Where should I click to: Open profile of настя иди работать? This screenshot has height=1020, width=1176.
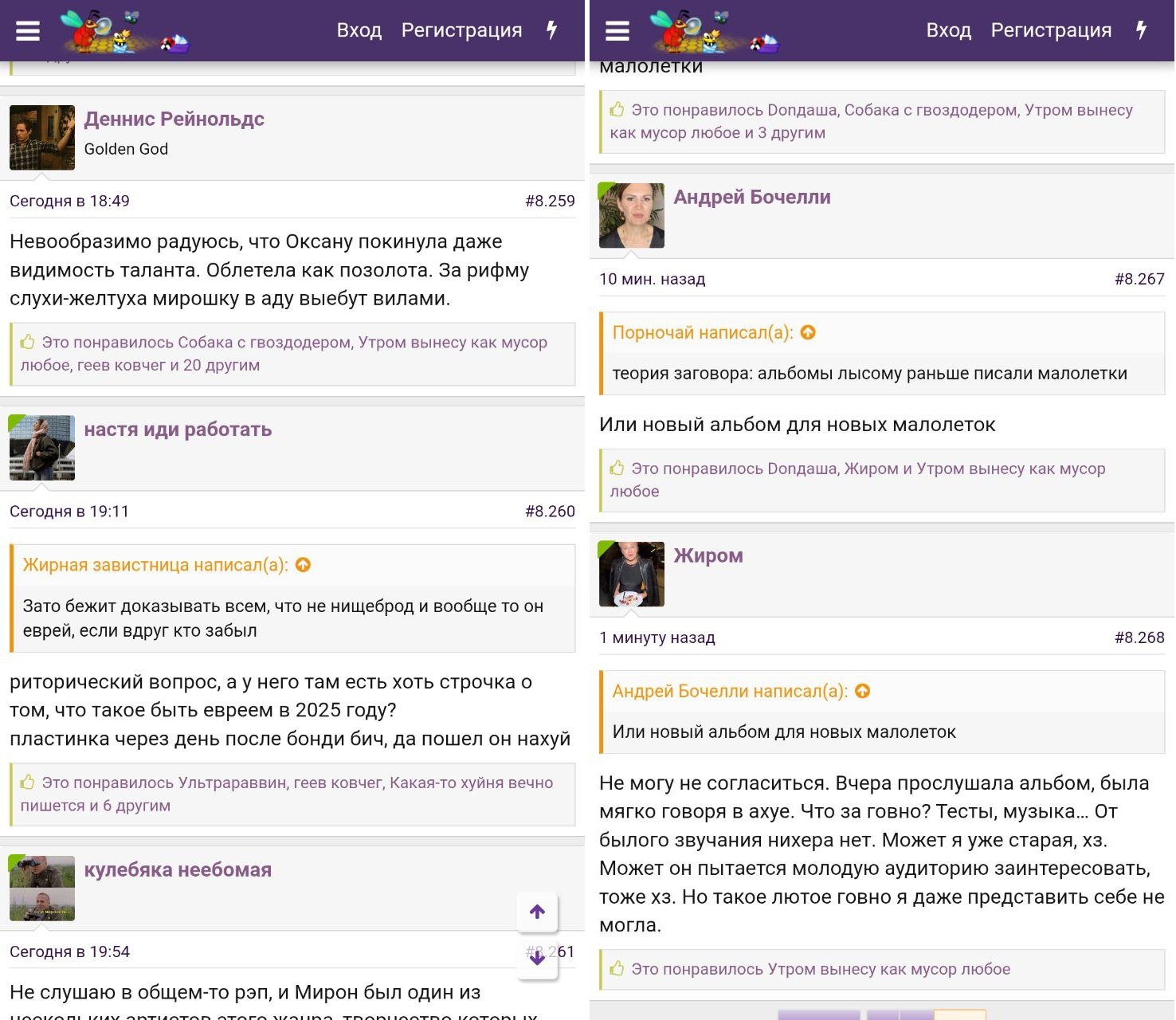pyautogui.click(x=178, y=430)
